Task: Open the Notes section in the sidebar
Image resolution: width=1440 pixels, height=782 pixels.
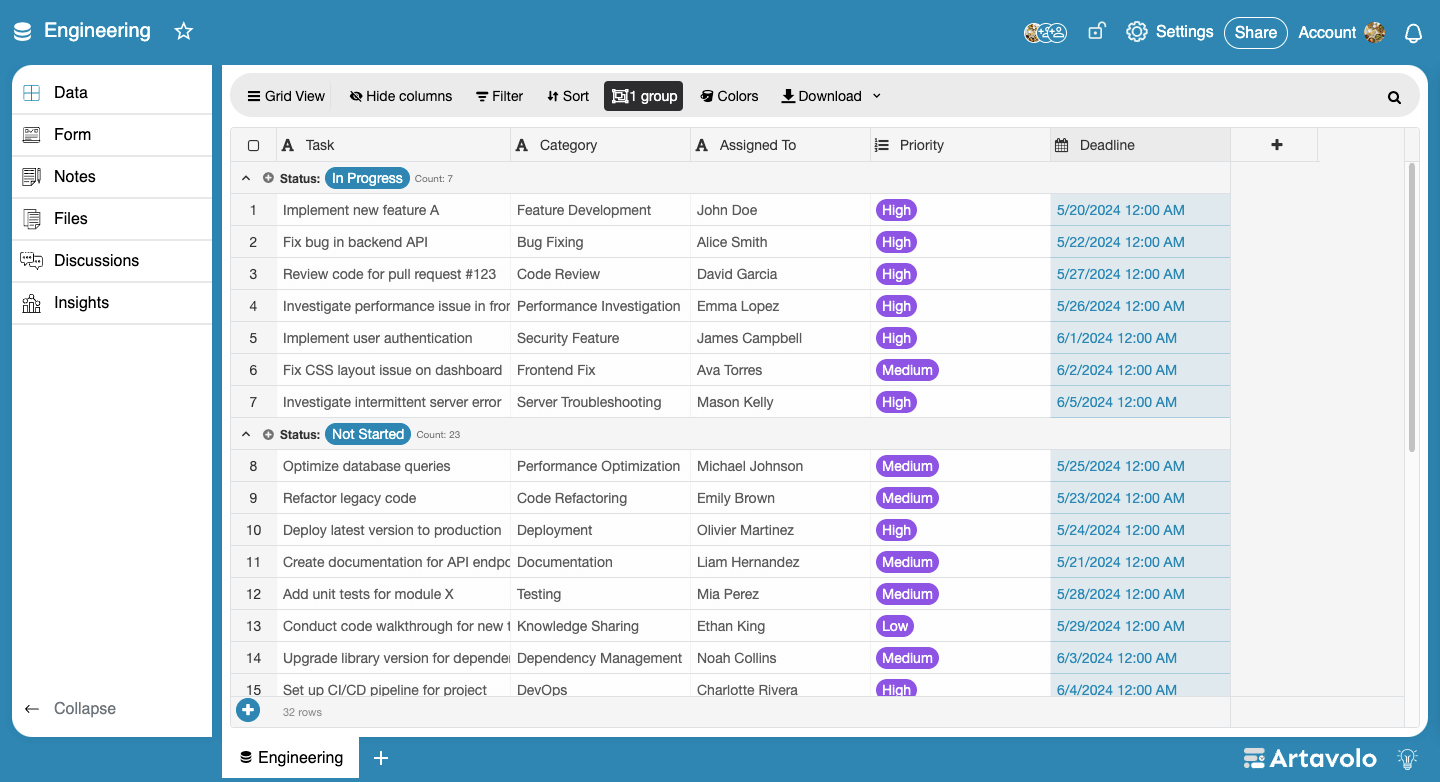Action: [x=112, y=177]
